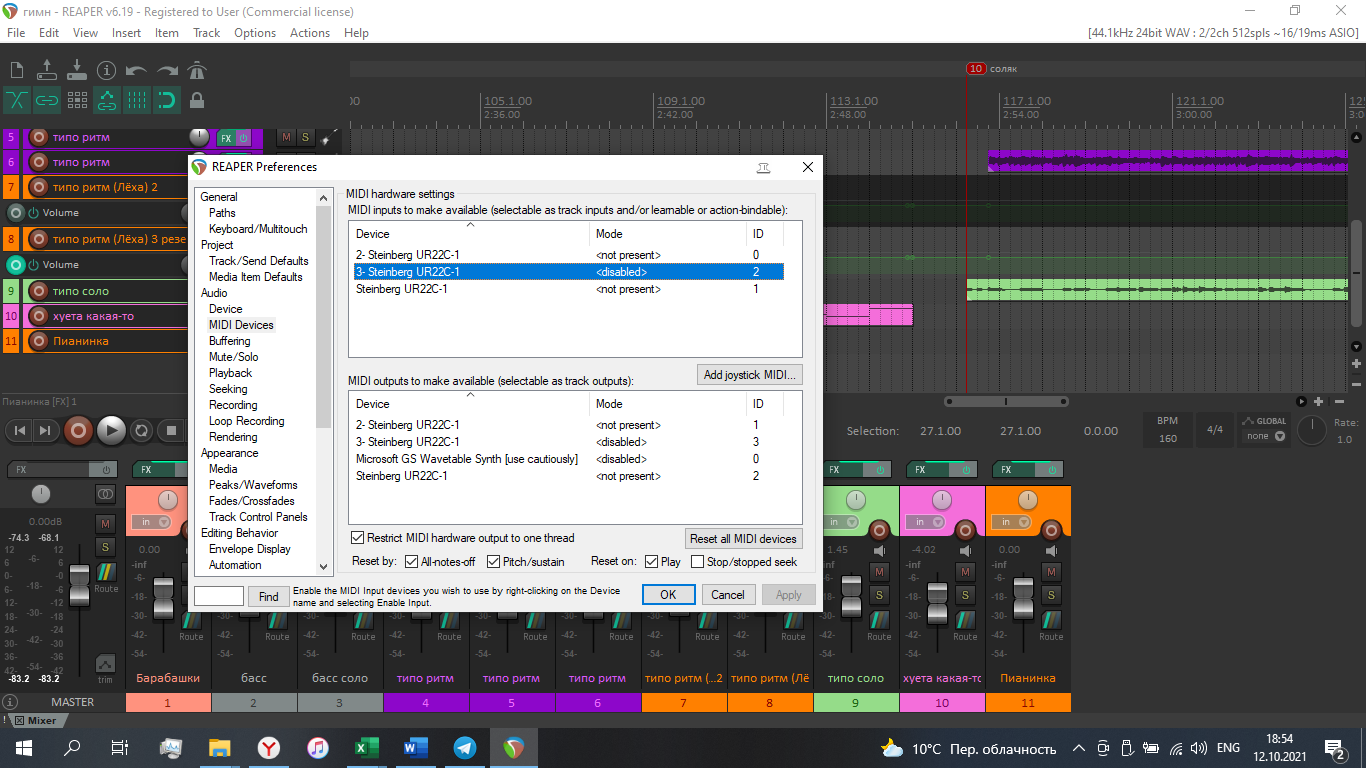1366x768 pixels.
Task: Solo the MASTER track
Action: point(105,546)
